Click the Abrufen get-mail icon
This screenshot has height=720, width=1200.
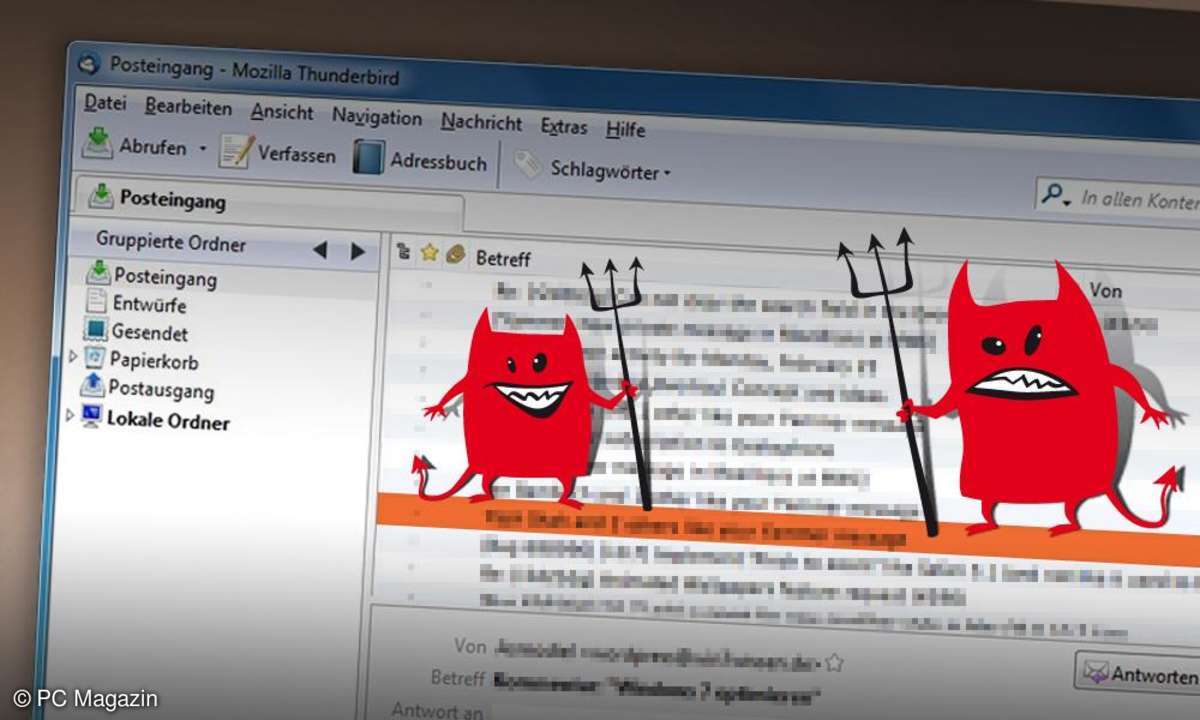pos(97,143)
